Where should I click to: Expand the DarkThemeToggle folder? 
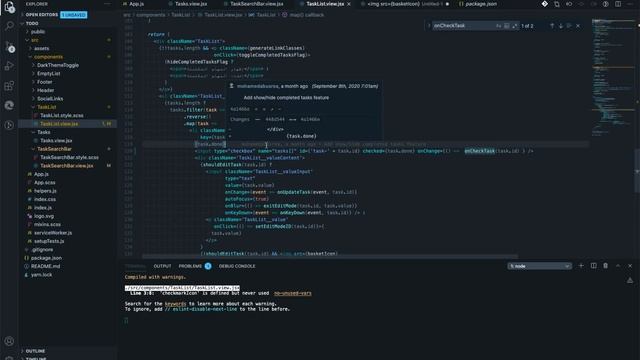click(58, 65)
